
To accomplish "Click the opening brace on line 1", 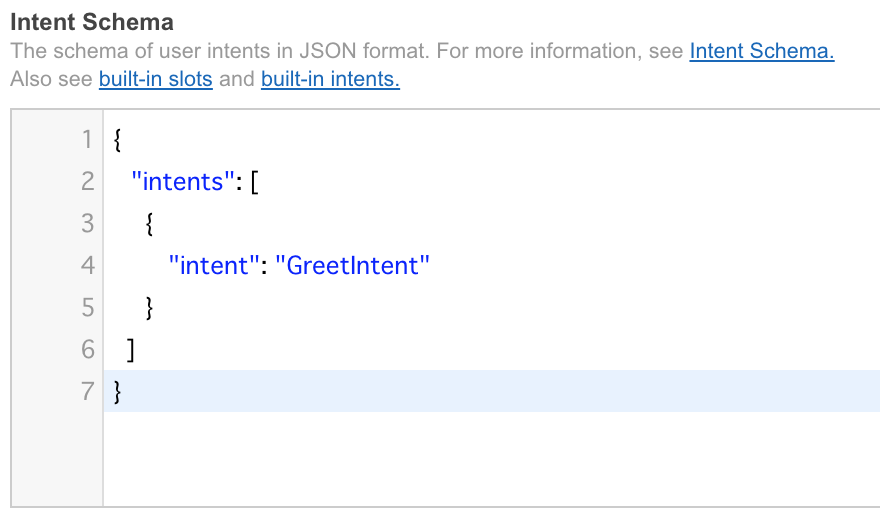I will (x=117, y=140).
